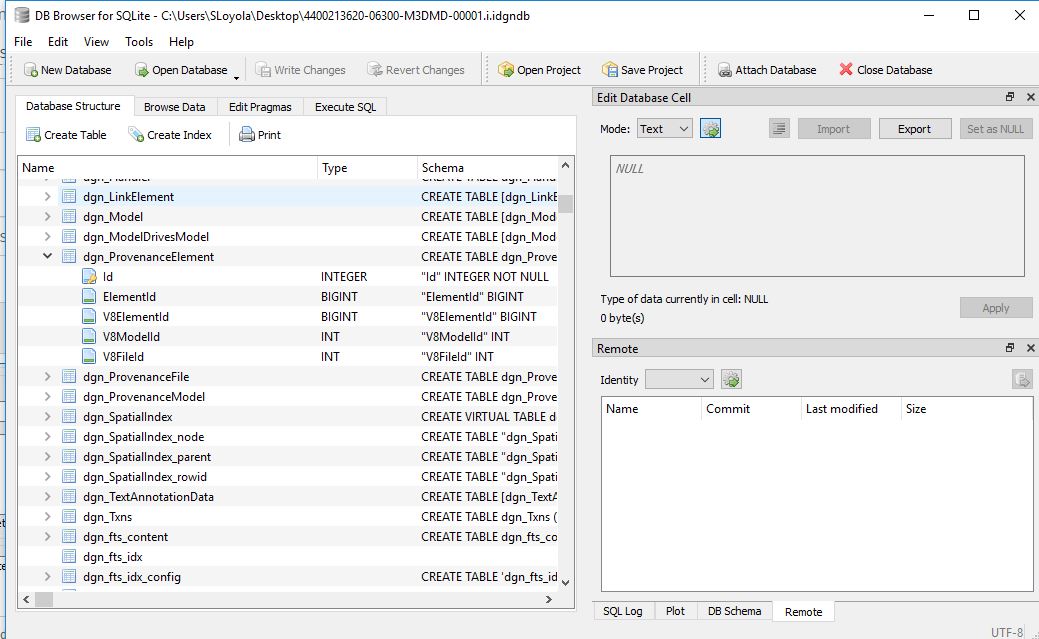Click the Create Index icon button
1039x639 pixels.
click(x=136, y=135)
